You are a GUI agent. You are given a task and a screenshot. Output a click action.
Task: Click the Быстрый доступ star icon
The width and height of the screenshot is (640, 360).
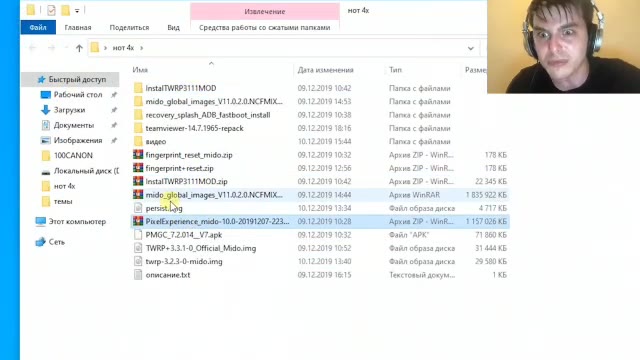click(x=41, y=80)
